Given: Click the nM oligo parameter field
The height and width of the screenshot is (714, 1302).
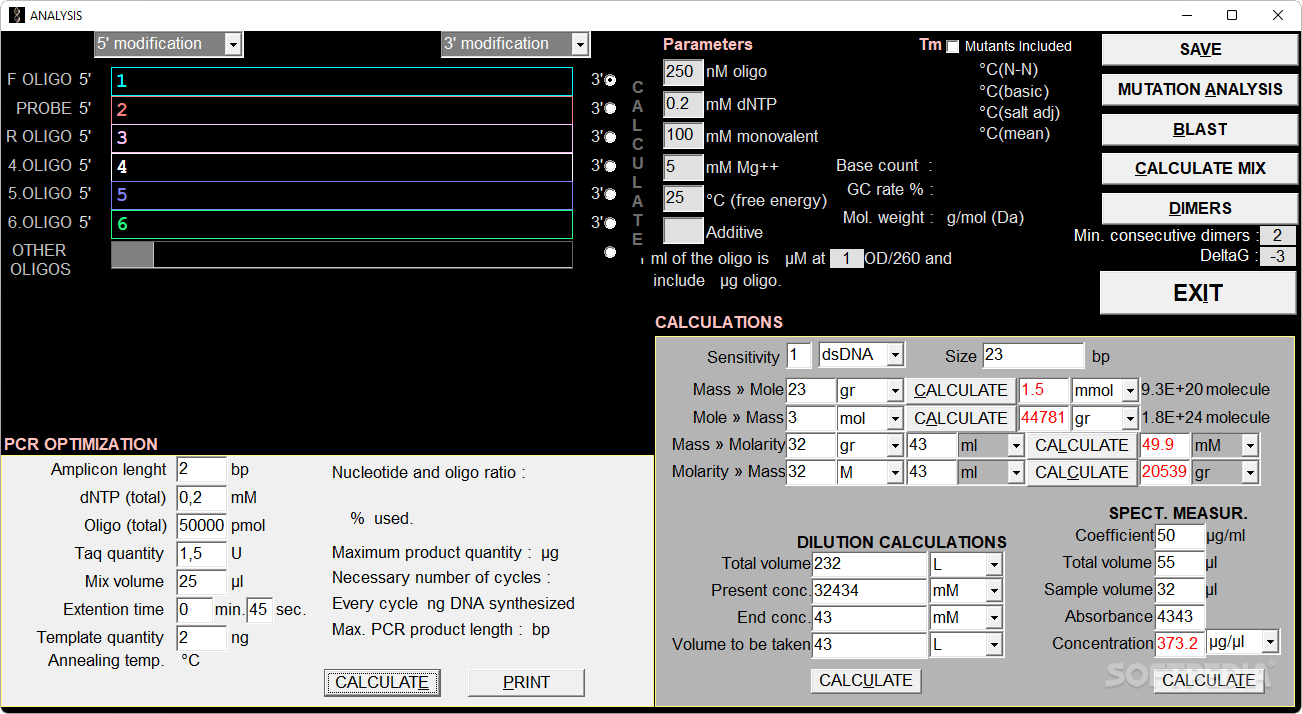Looking at the screenshot, I should pyautogui.click(x=683, y=72).
